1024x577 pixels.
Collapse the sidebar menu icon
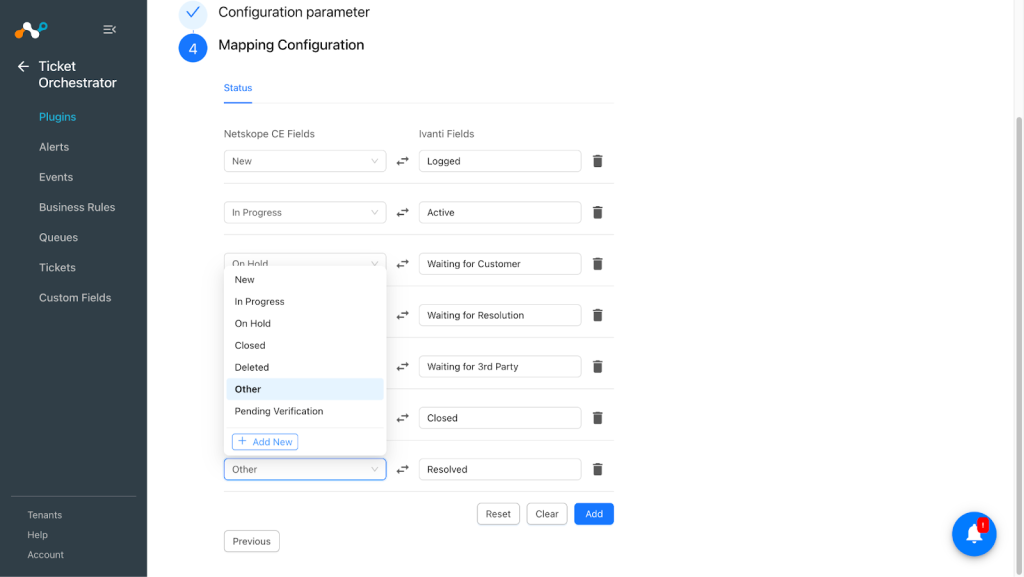(x=110, y=29)
